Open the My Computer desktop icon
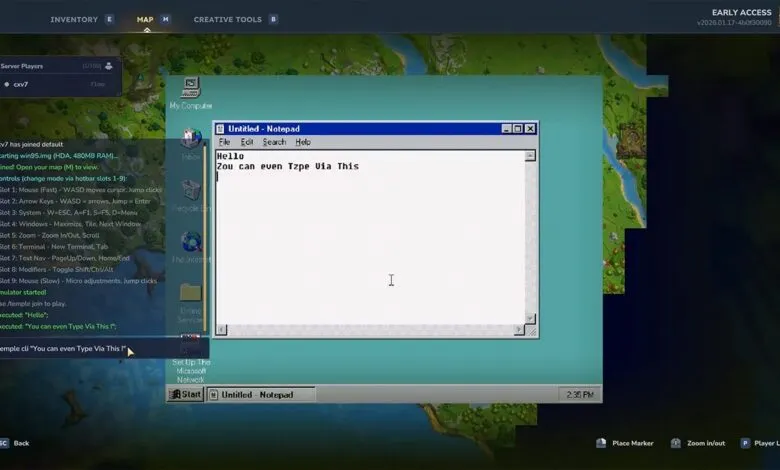The image size is (780, 470). tap(191, 93)
